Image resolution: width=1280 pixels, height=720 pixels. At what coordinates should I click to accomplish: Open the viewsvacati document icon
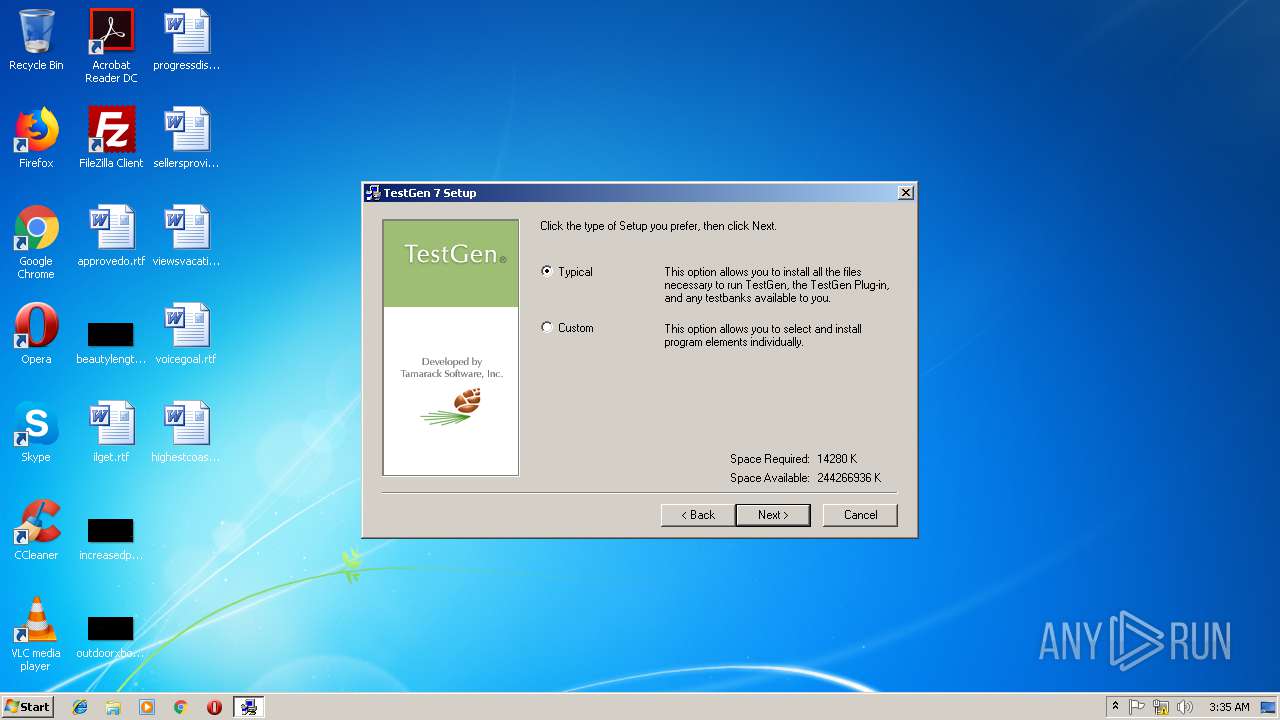[x=186, y=236]
